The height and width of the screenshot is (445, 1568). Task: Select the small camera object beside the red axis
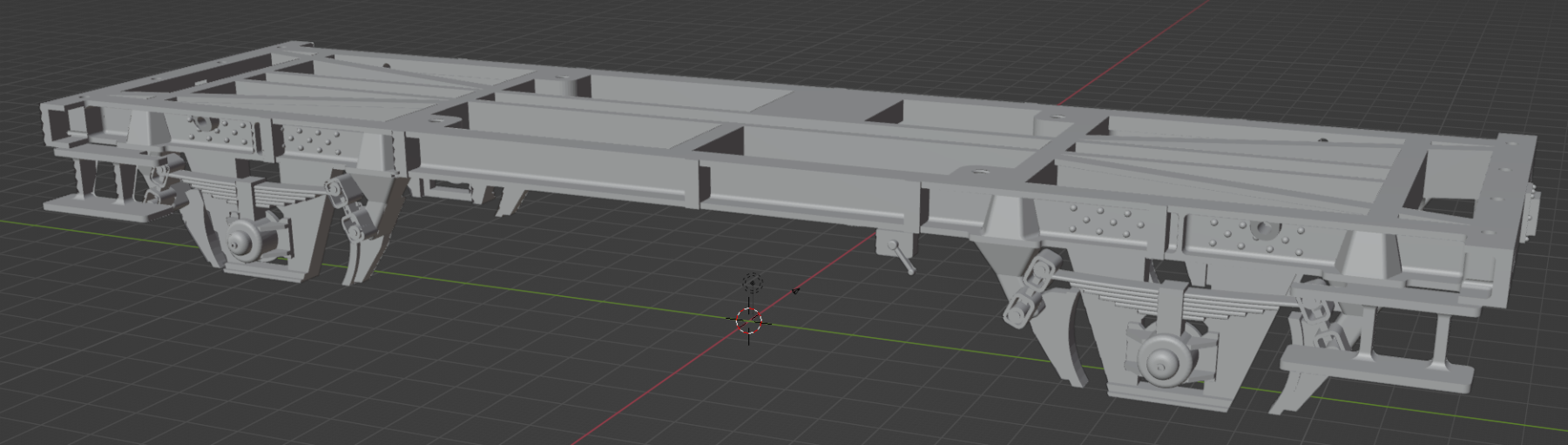(795, 292)
